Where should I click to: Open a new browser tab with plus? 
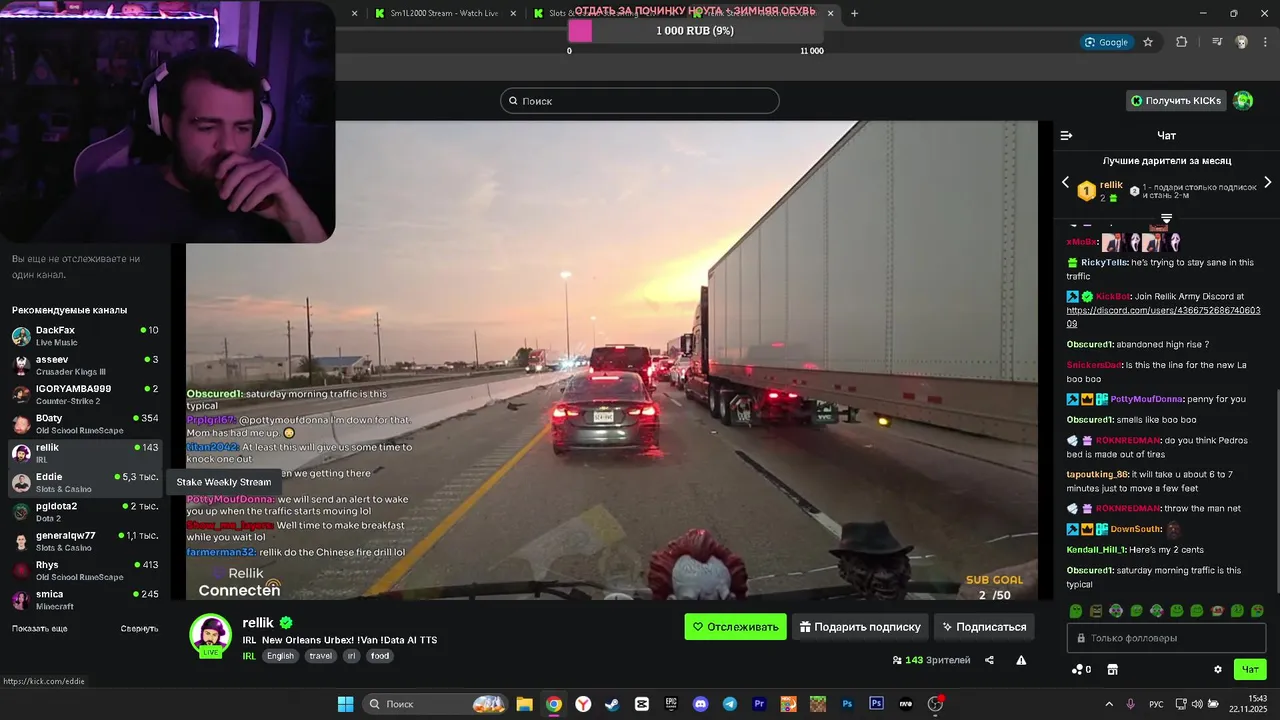854,13
